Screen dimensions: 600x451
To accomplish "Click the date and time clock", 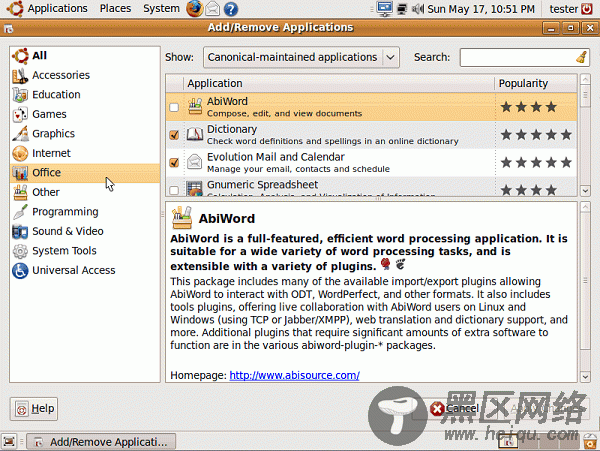I will (481, 8).
